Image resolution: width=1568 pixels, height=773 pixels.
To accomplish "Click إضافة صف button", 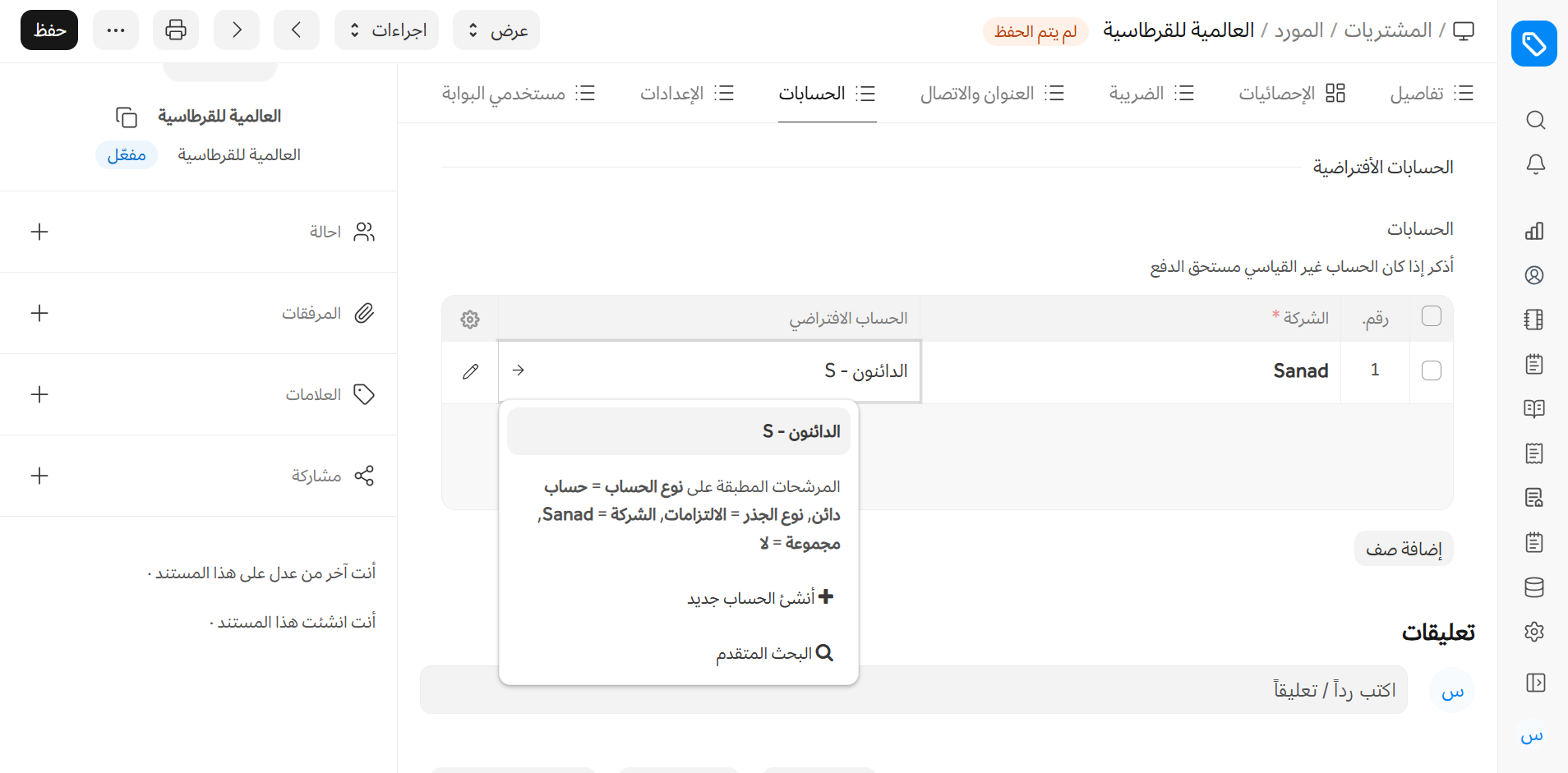I will coord(1403,549).
